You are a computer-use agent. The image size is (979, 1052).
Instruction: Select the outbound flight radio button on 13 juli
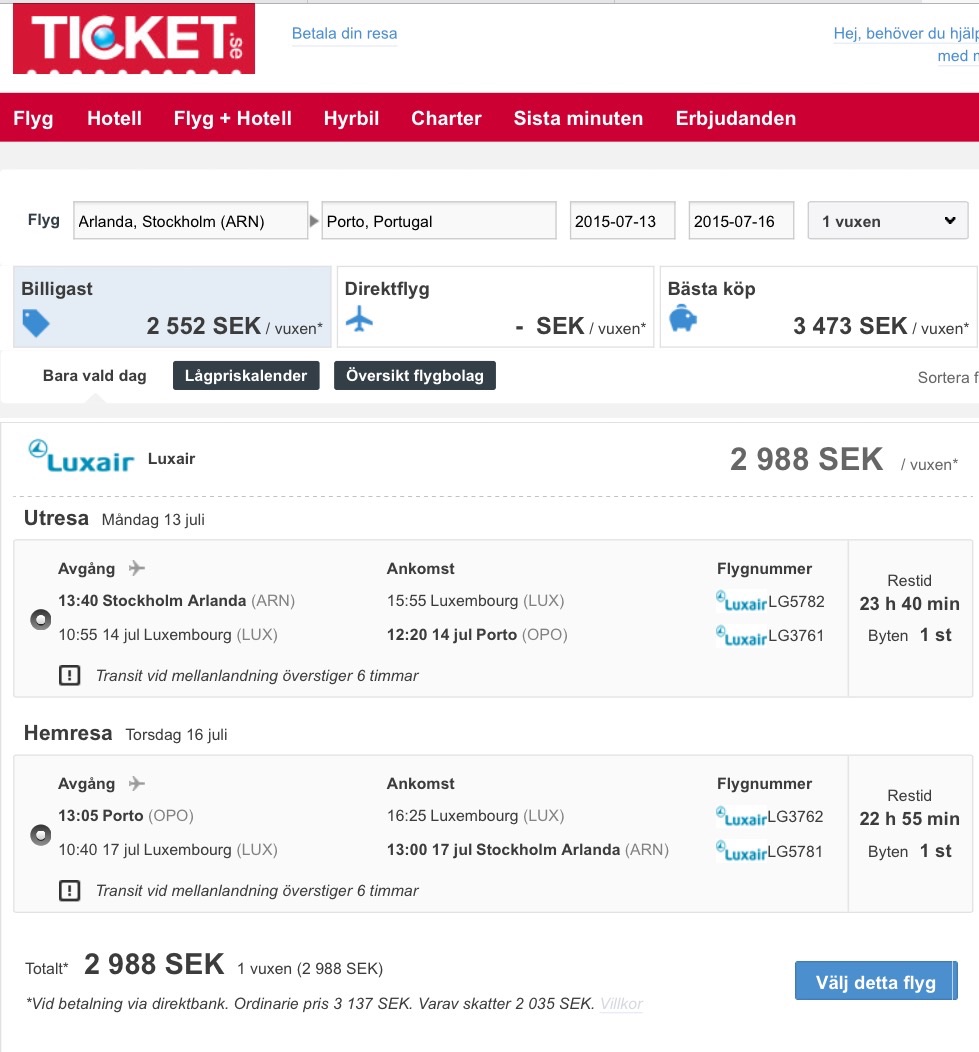pos(40,619)
